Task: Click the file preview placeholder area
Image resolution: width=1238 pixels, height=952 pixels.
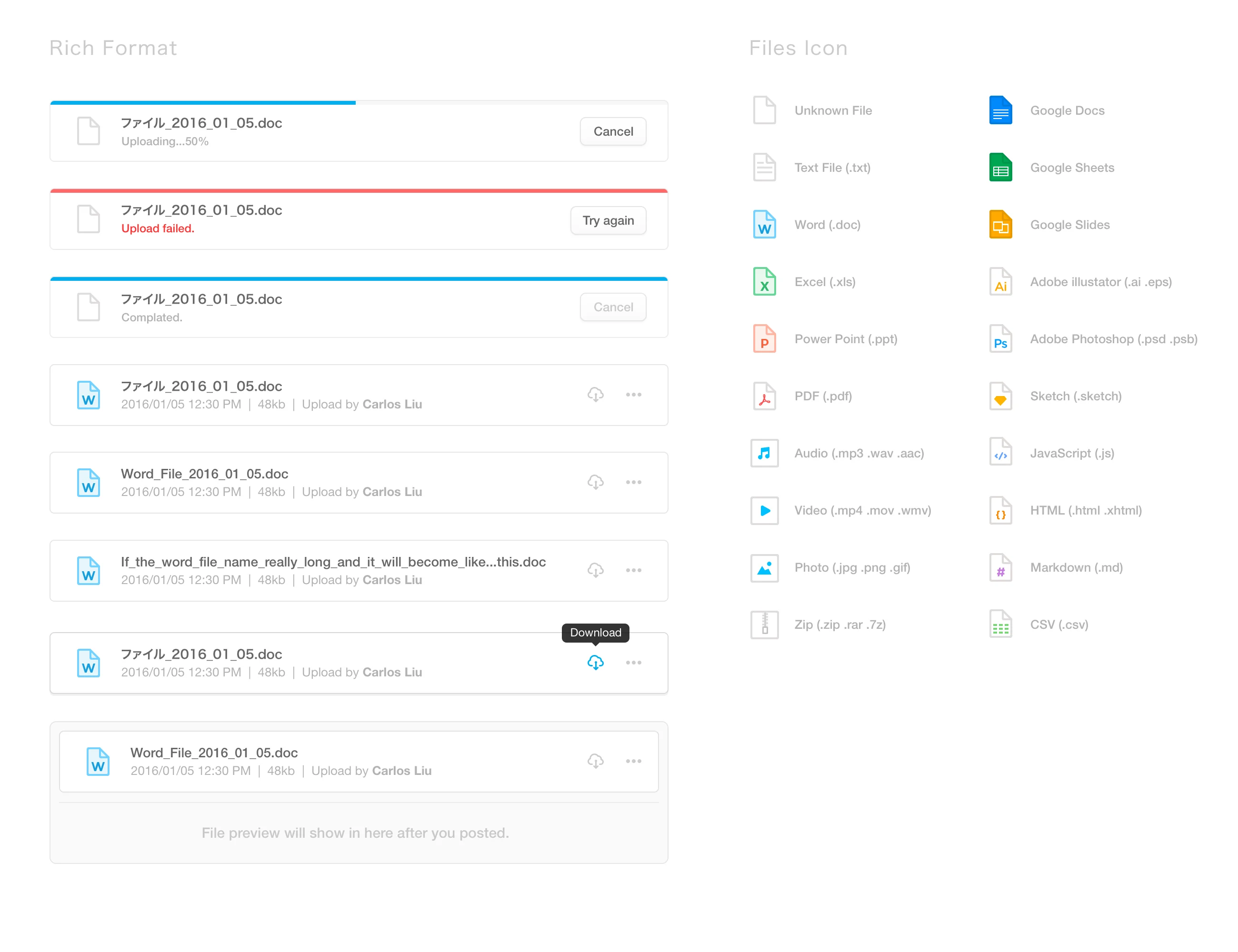Action: coord(355,833)
